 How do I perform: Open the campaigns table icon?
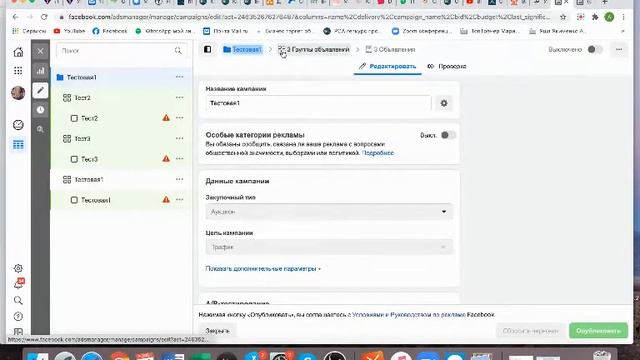click(18, 144)
